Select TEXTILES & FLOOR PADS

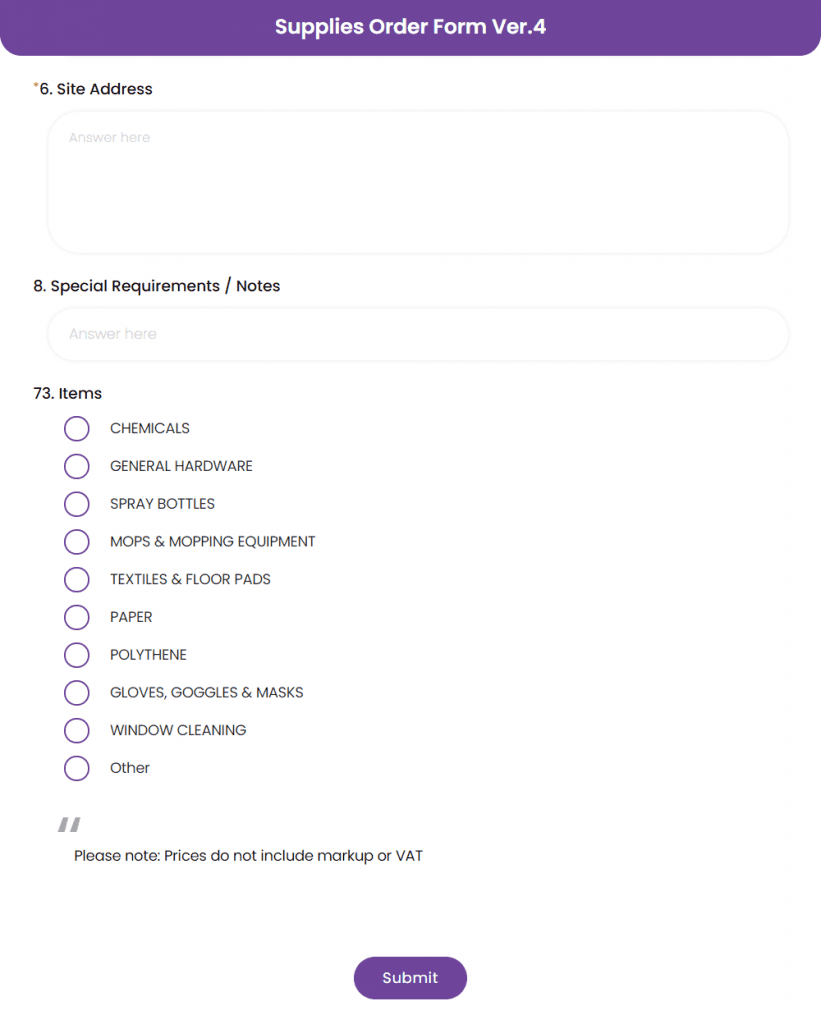pos(77,579)
